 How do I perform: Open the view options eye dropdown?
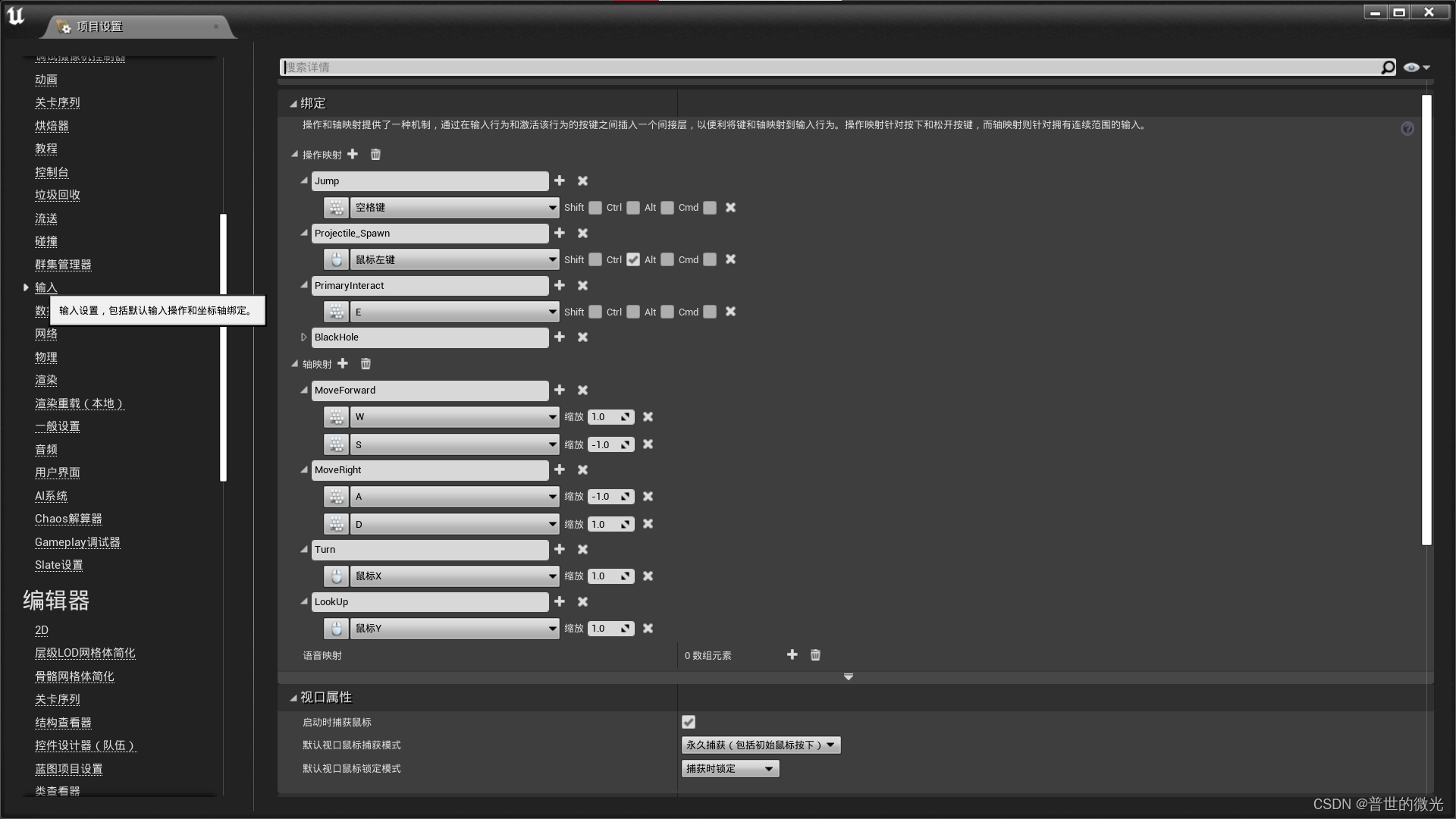coord(1416,67)
